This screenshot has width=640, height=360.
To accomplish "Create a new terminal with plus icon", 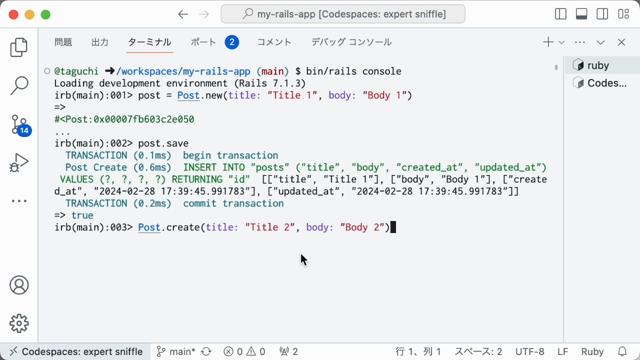I will coord(548,42).
